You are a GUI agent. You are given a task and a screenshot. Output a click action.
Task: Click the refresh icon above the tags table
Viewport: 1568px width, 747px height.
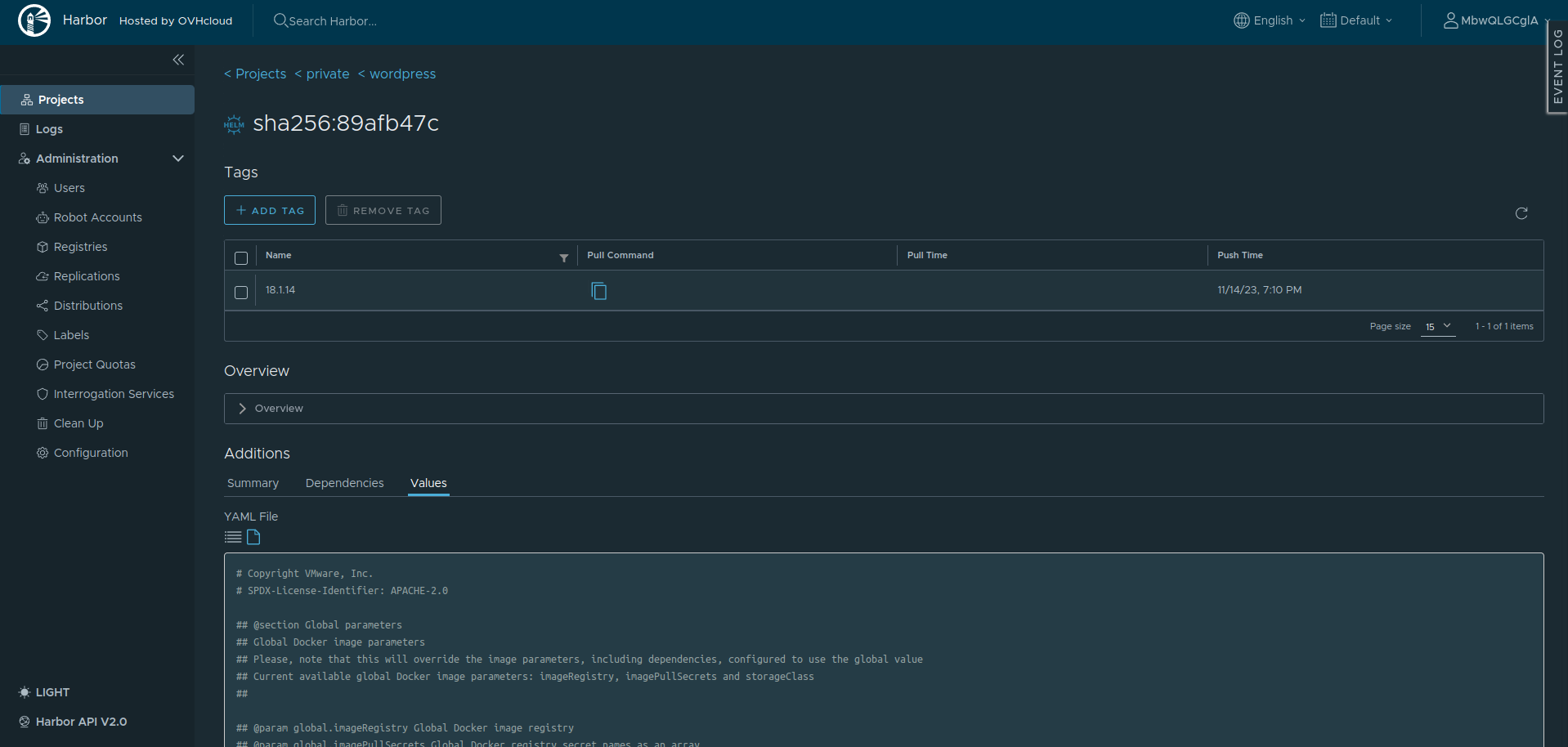(x=1521, y=213)
